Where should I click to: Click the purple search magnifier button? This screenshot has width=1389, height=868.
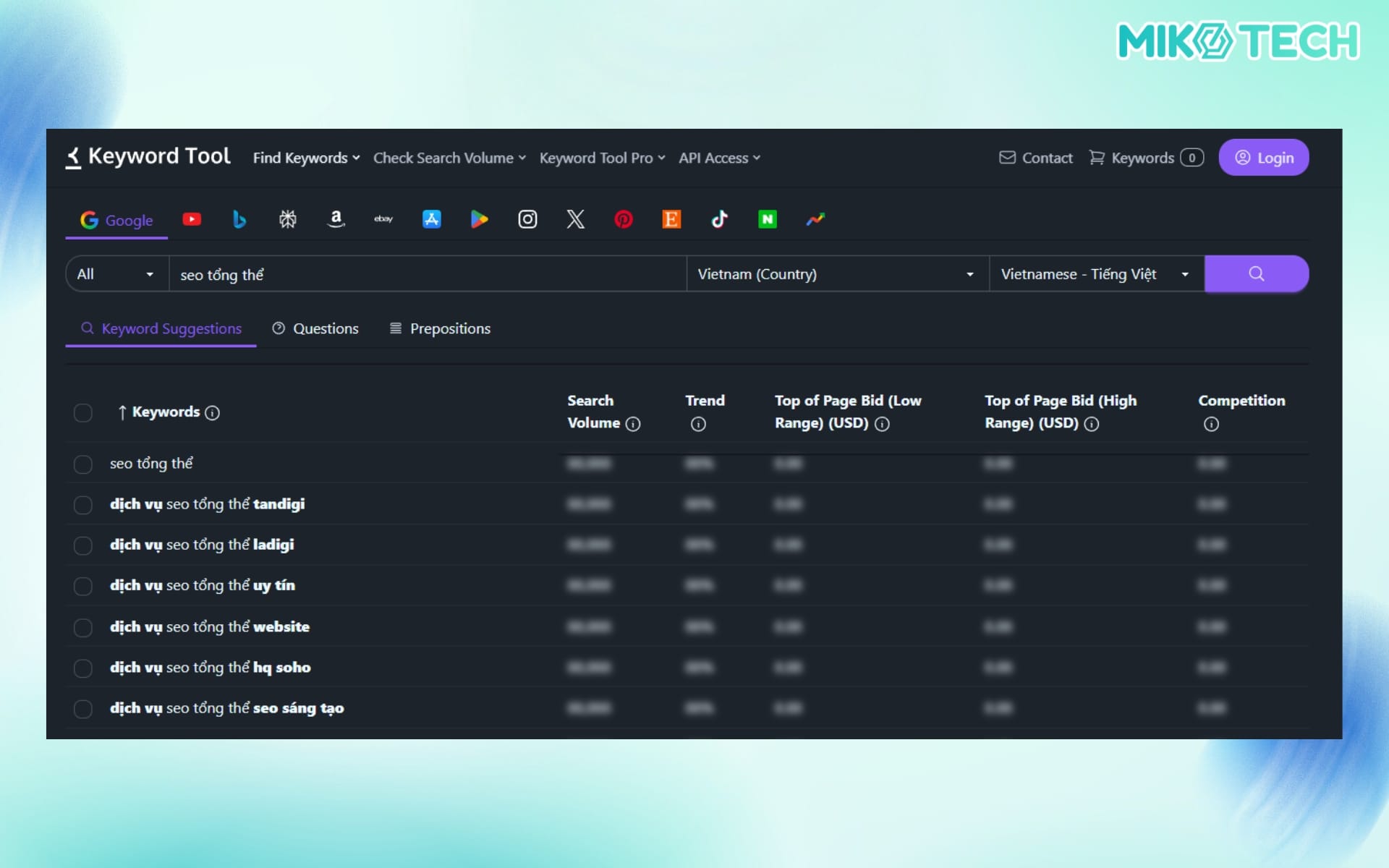click(x=1256, y=273)
